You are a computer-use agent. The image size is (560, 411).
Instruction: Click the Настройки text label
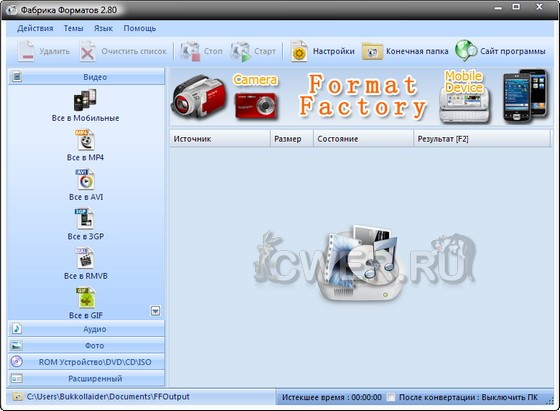coord(334,51)
